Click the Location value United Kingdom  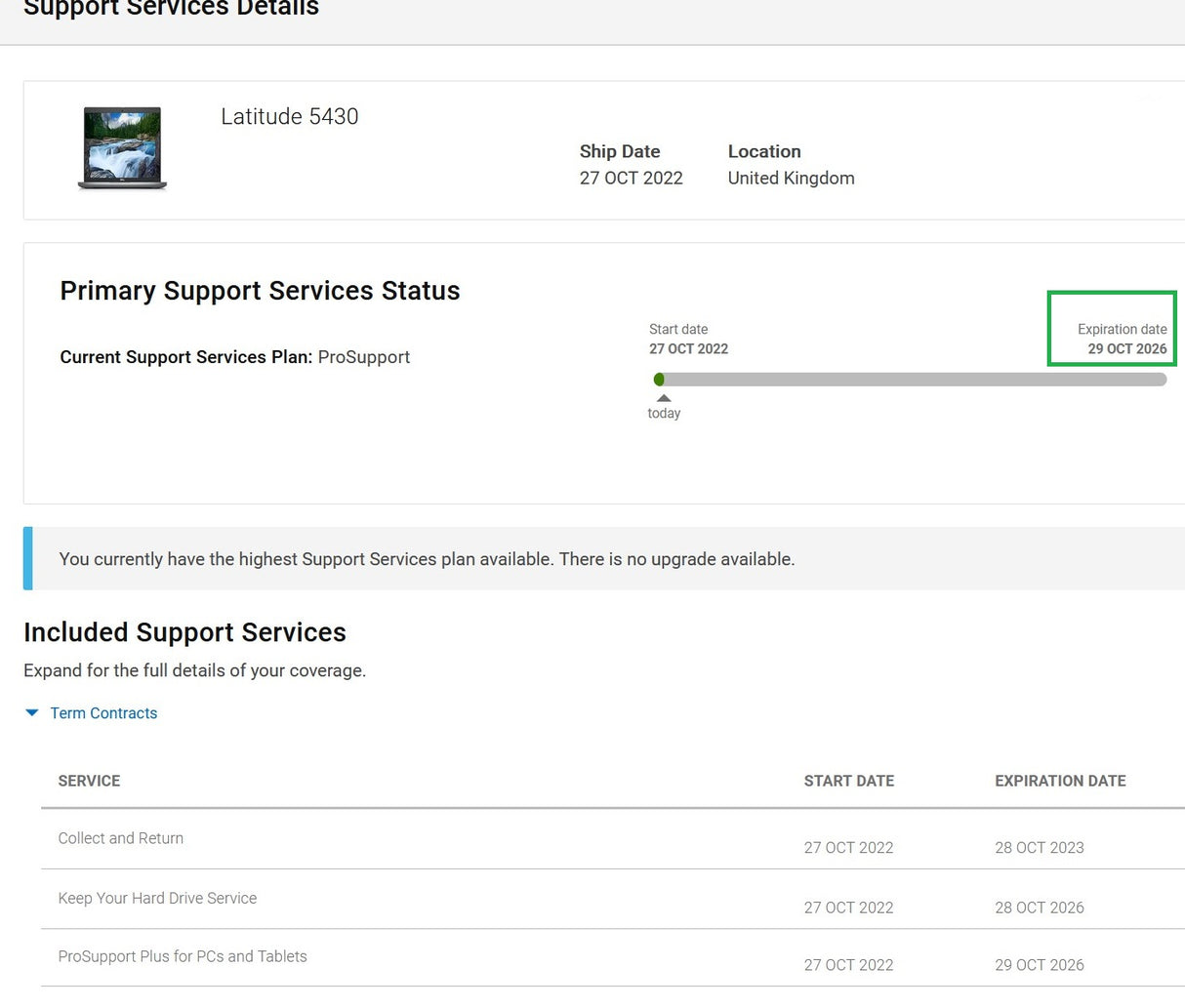click(791, 179)
